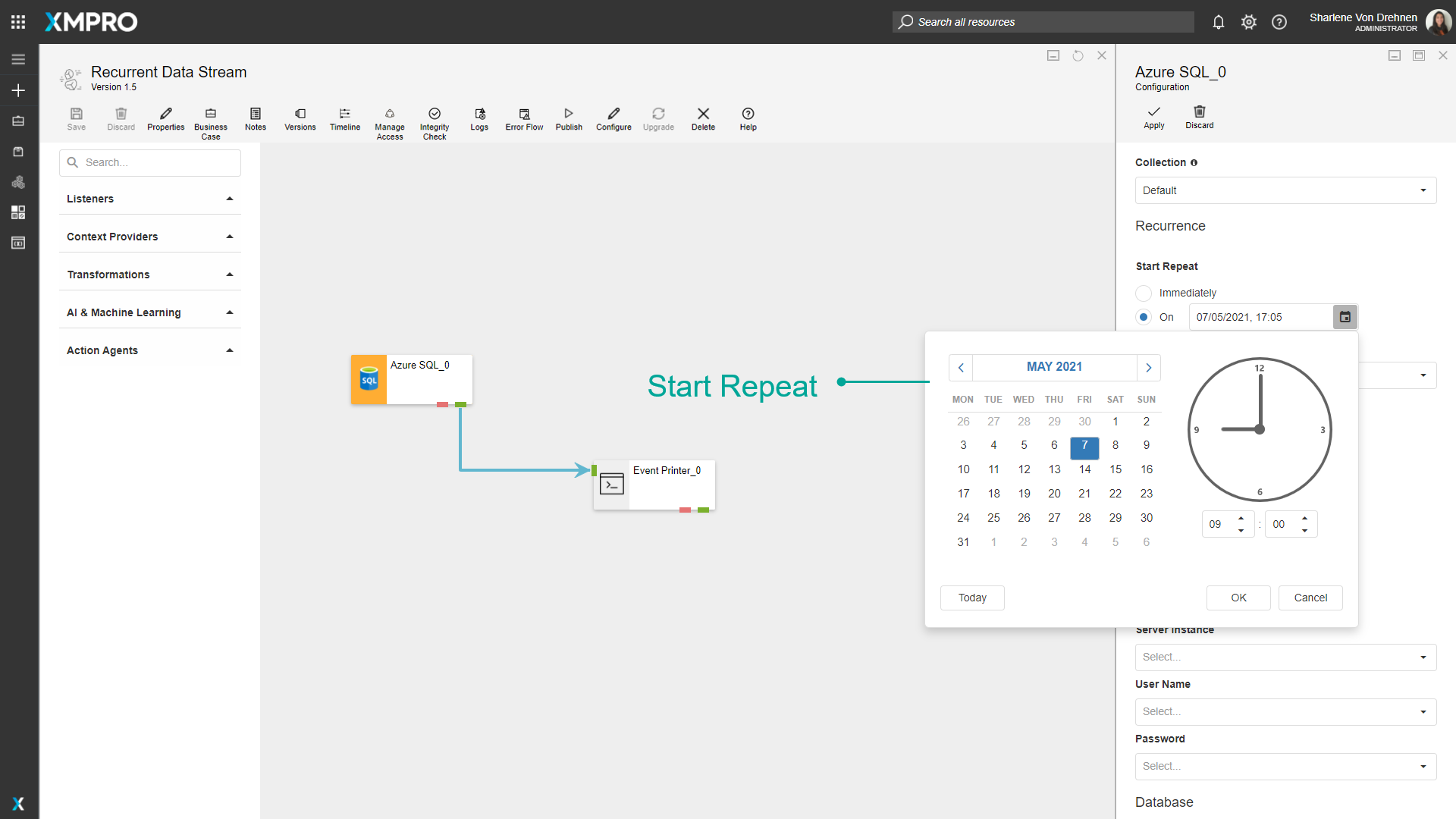
Task: Increase the hour value
Action: coord(1241,519)
